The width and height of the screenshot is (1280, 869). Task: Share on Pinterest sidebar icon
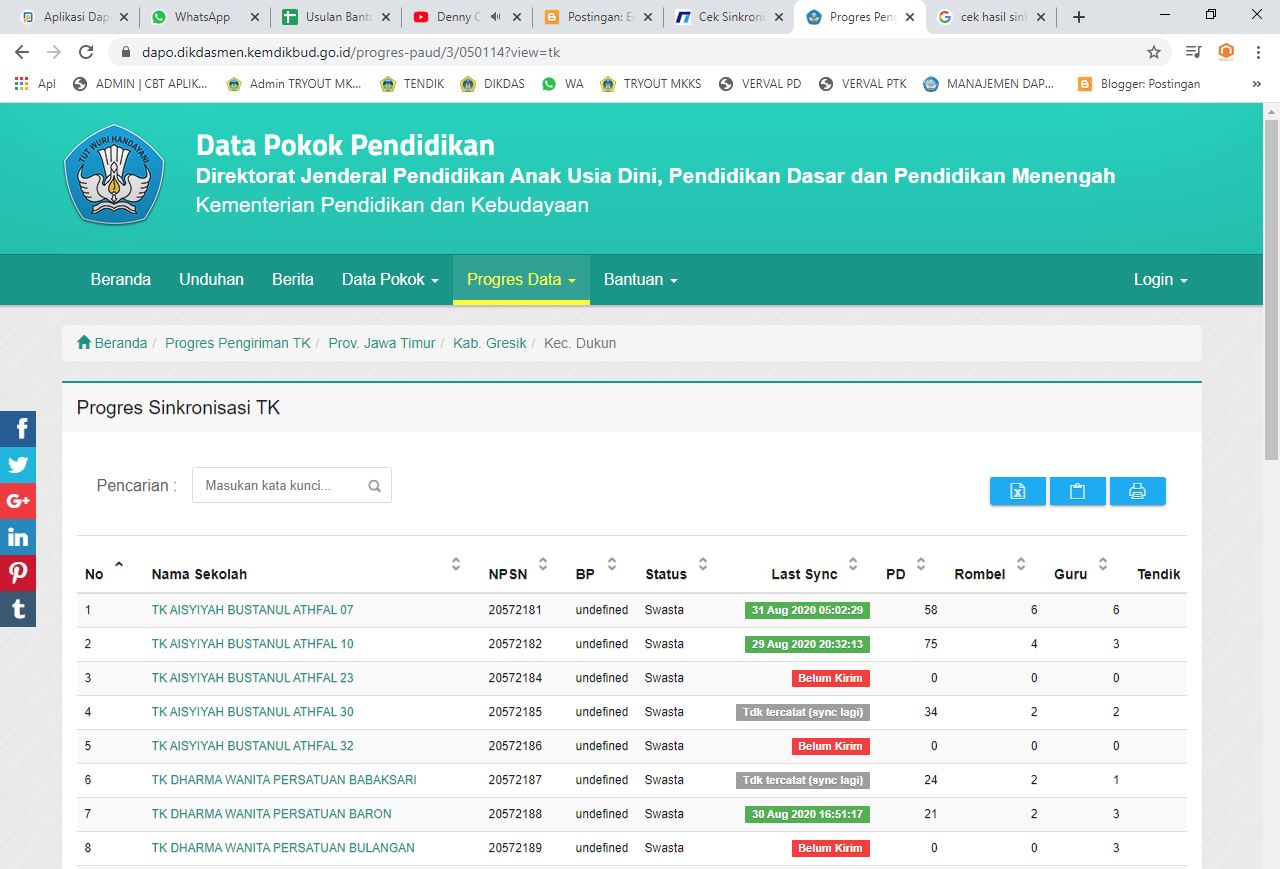[18, 573]
